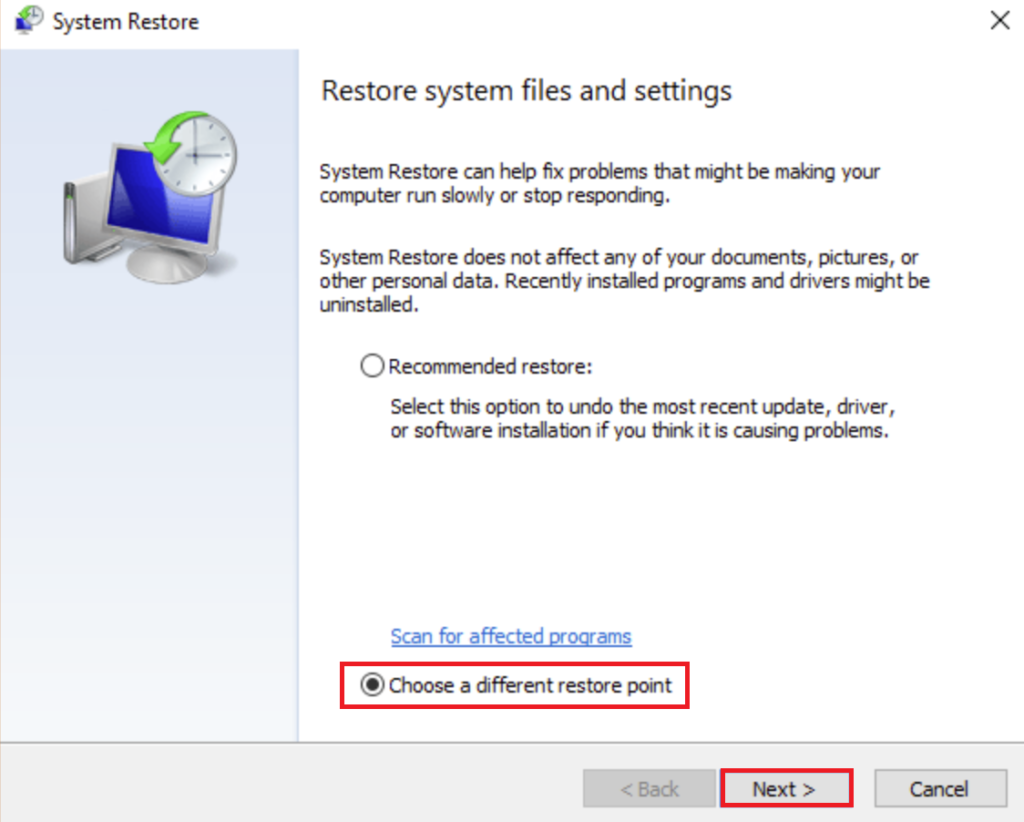Cancel the System Restore wizard
The width and height of the screenshot is (1024, 822).
click(x=940, y=788)
